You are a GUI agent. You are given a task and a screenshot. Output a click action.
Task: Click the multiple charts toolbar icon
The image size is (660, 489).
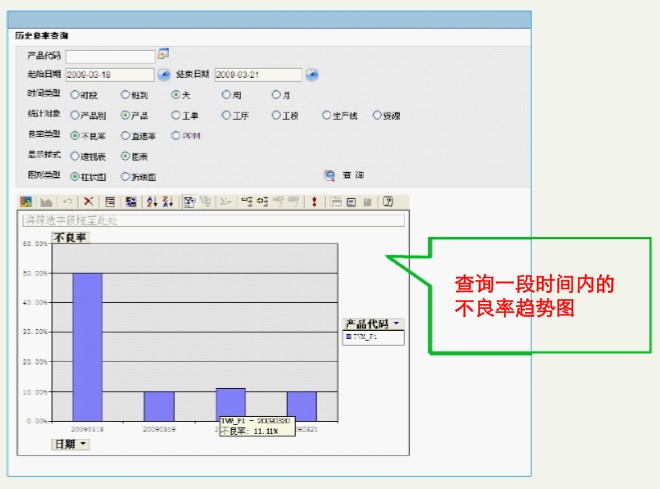[x=335, y=202]
